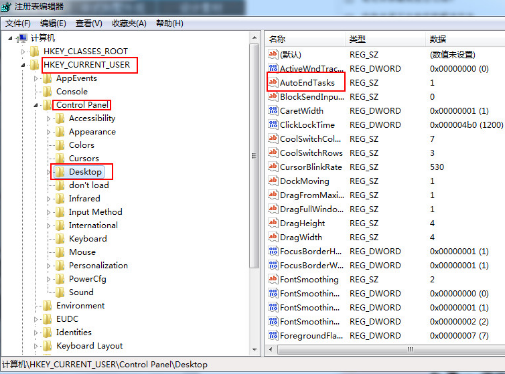Click value list horizontal scroll left arrow
Screen dimensions: 505x374
click(x=270, y=349)
